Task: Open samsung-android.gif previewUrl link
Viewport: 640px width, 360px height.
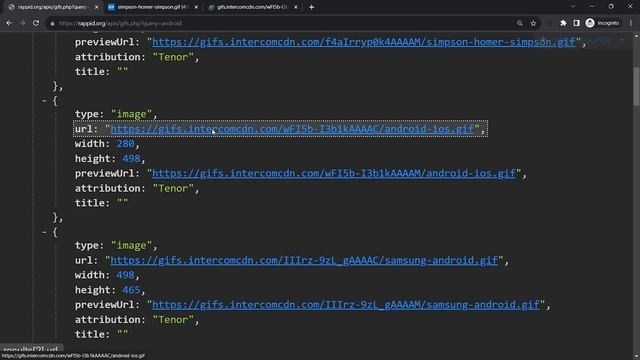Action: 346,305
